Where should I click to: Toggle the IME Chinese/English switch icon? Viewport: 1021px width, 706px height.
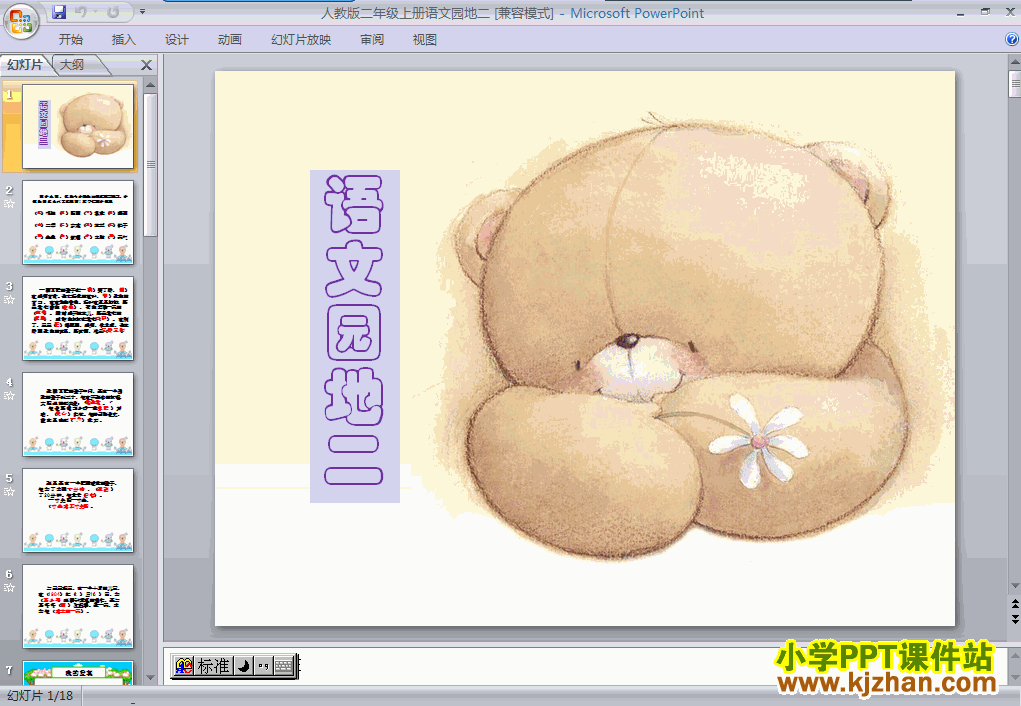pos(184,666)
